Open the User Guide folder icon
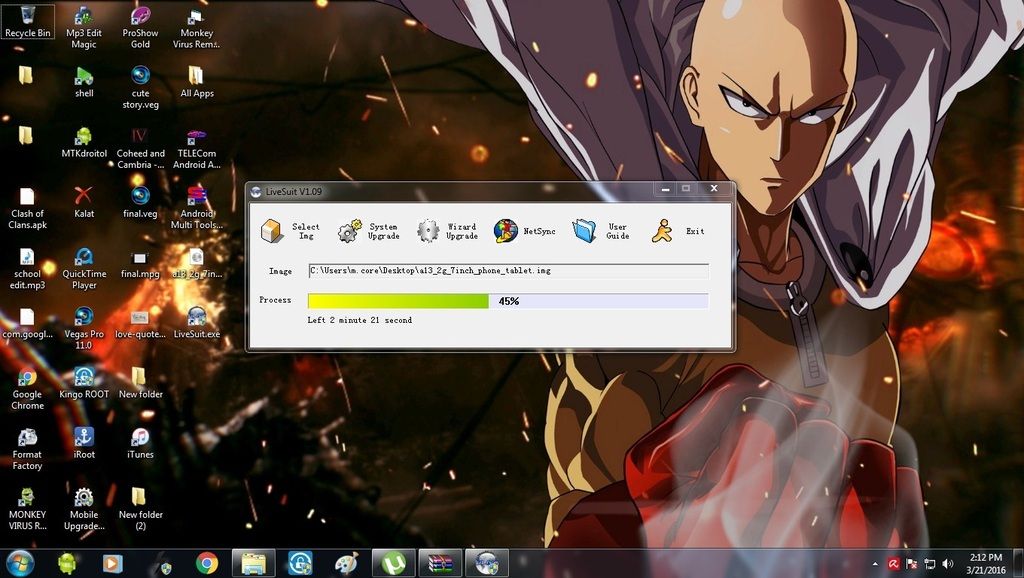 pos(584,231)
